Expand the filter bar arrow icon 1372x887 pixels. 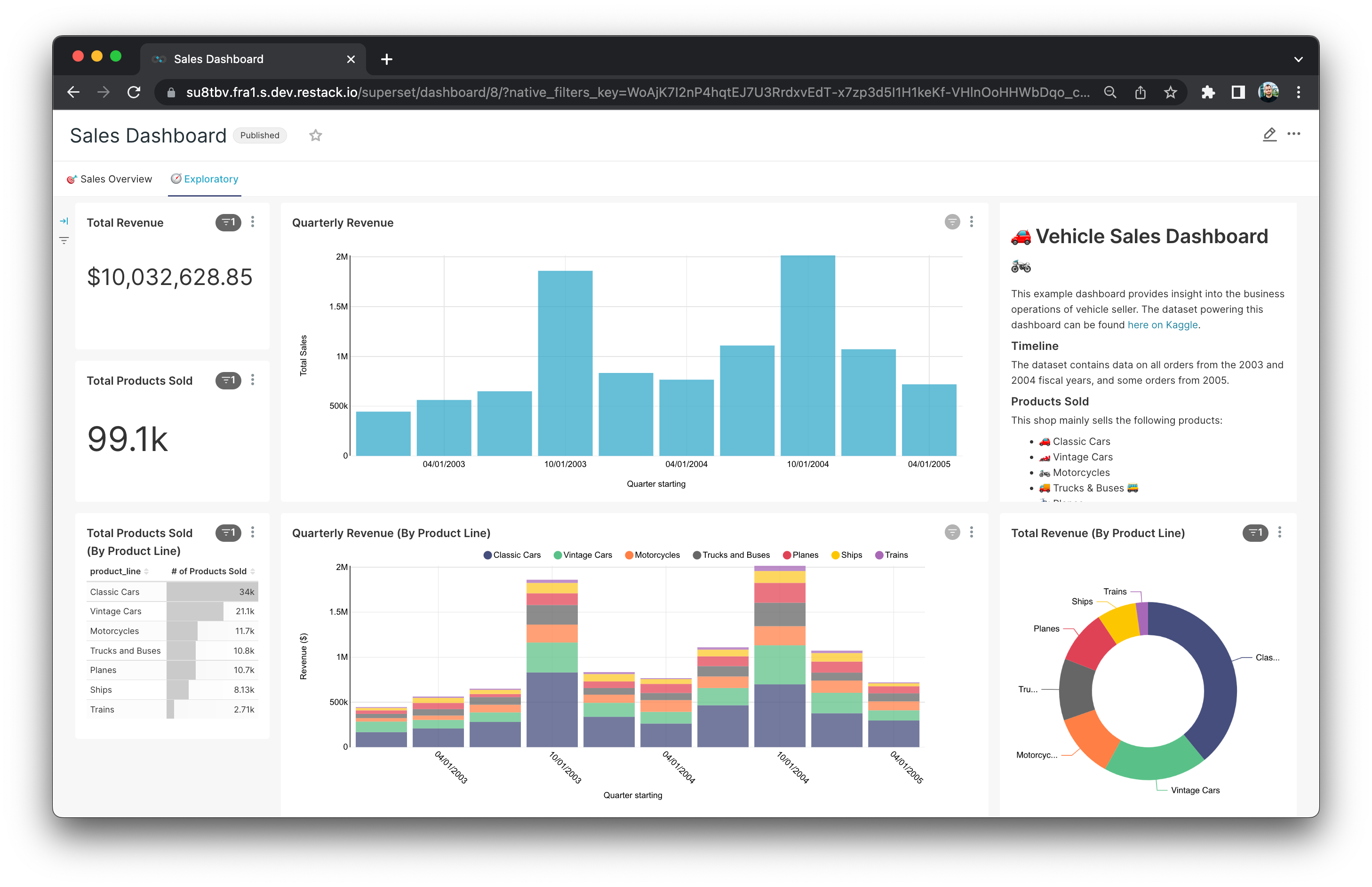(x=64, y=221)
